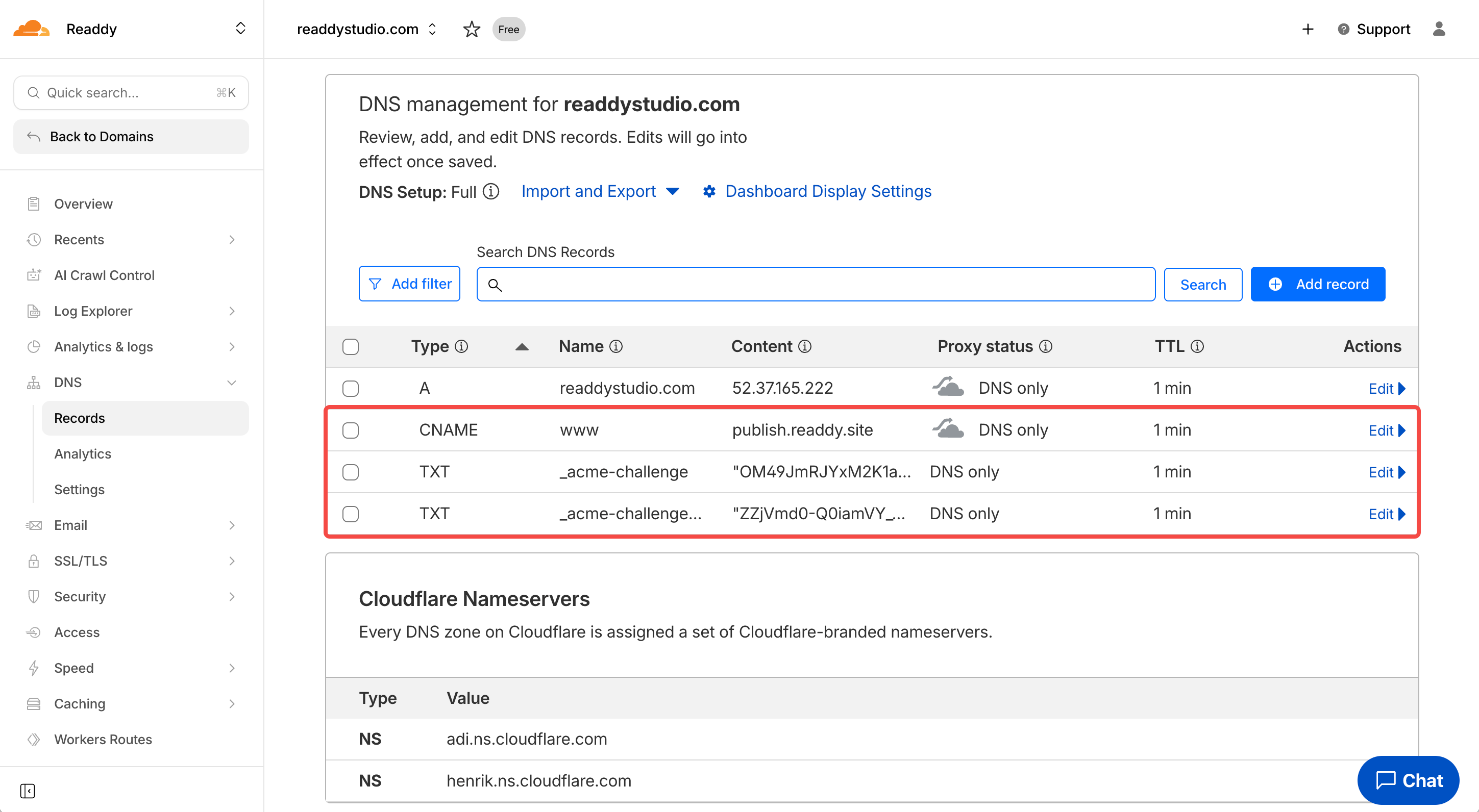Viewport: 1479px width, 812px height.
Task: Open the user account profile icon
Action: coord(1439,29)
